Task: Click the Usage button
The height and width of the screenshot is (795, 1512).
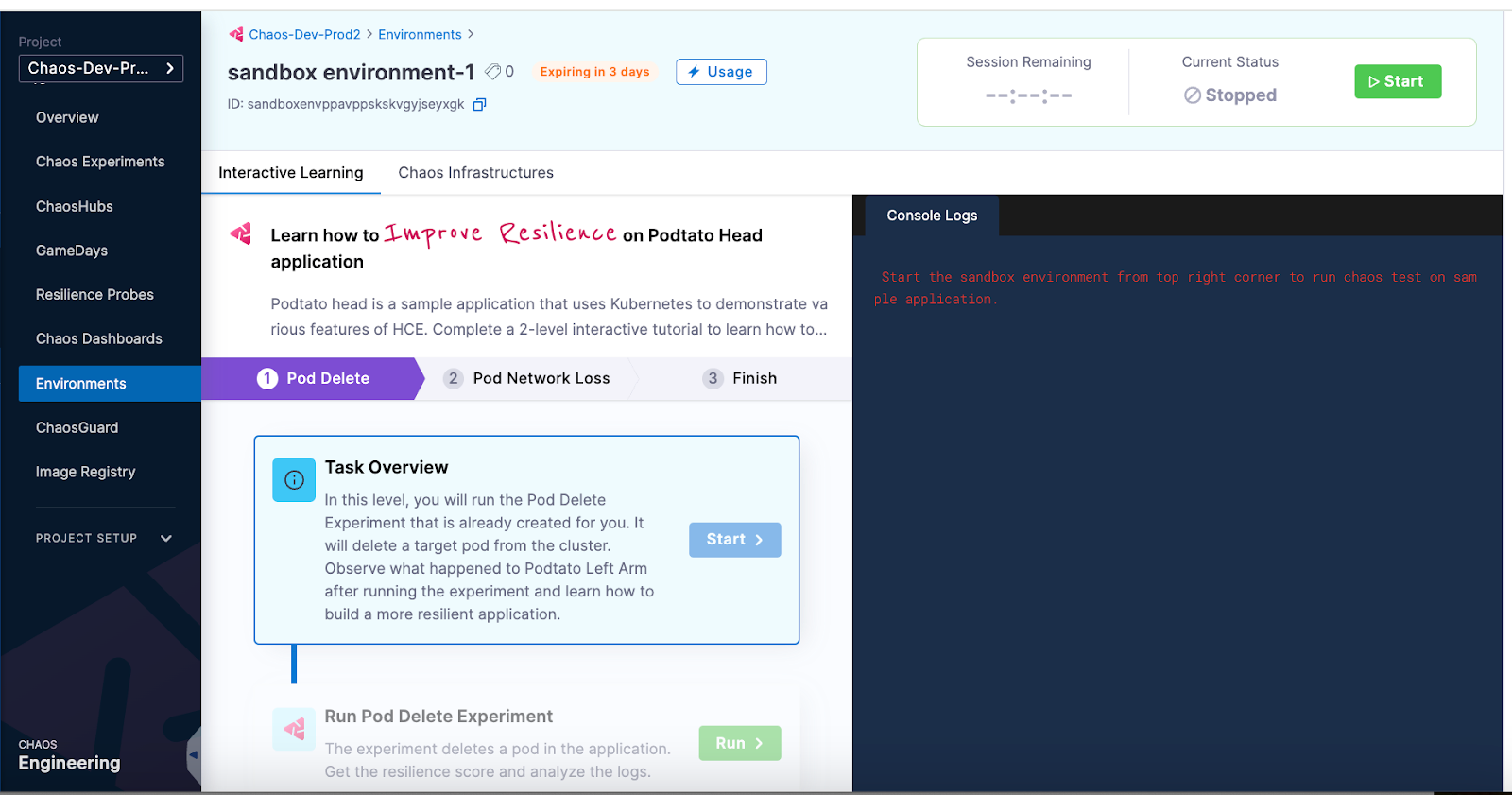Action: 721,72
